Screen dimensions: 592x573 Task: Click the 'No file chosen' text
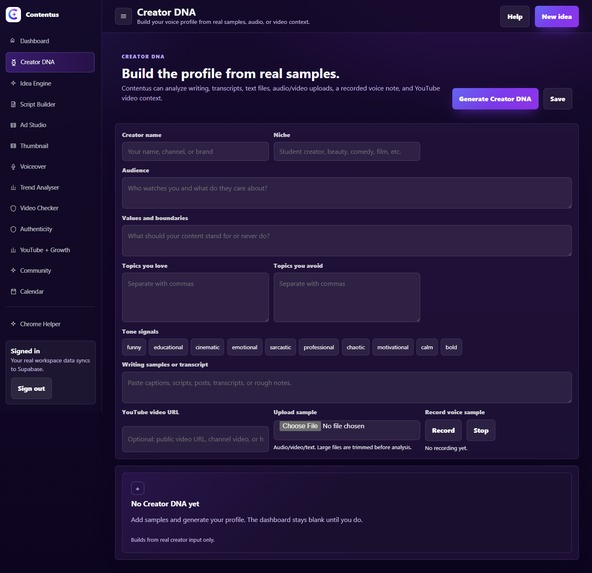click(x=344, y=426)
